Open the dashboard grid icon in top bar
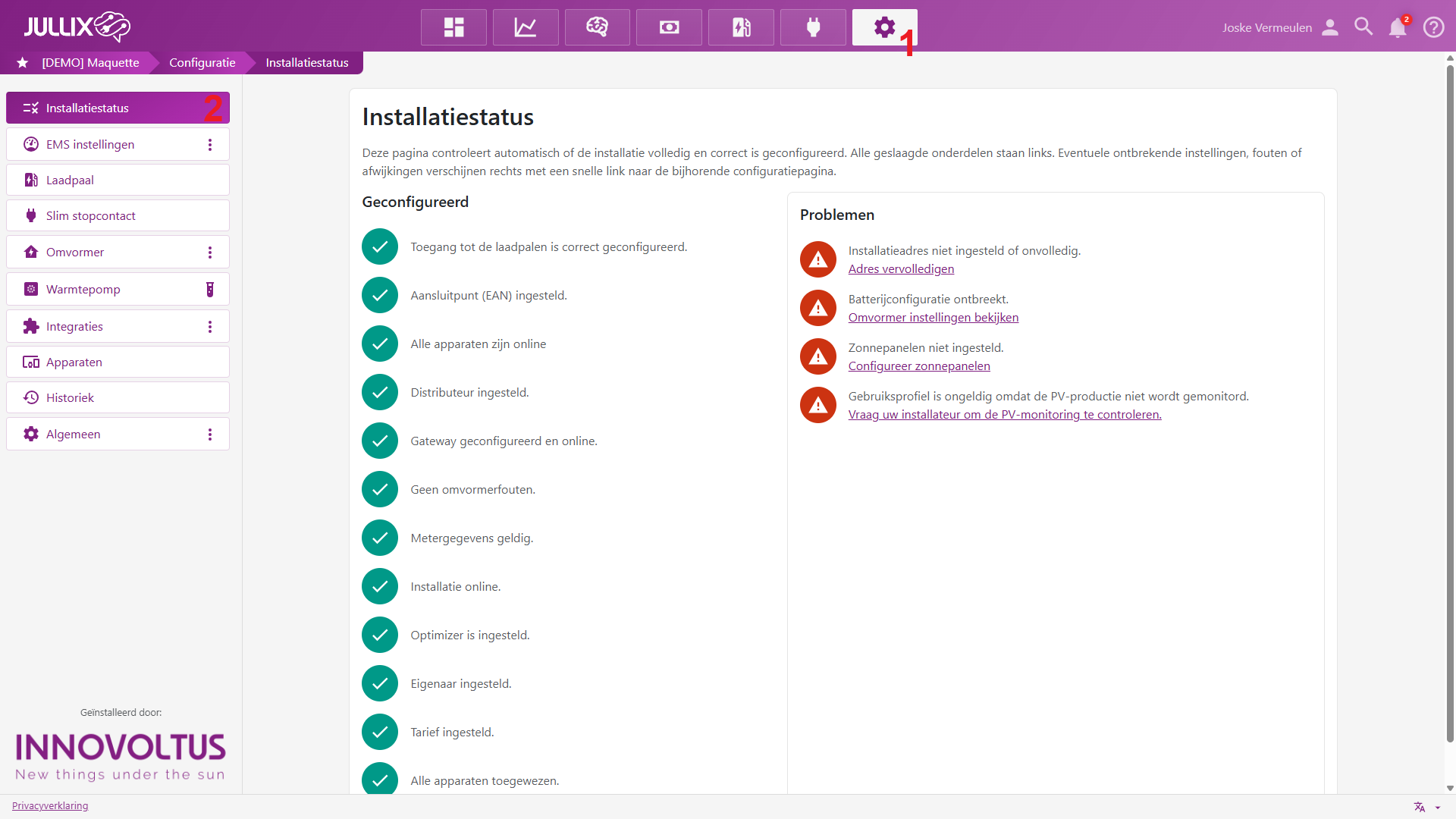1456x819 pixels. [453, 27]
